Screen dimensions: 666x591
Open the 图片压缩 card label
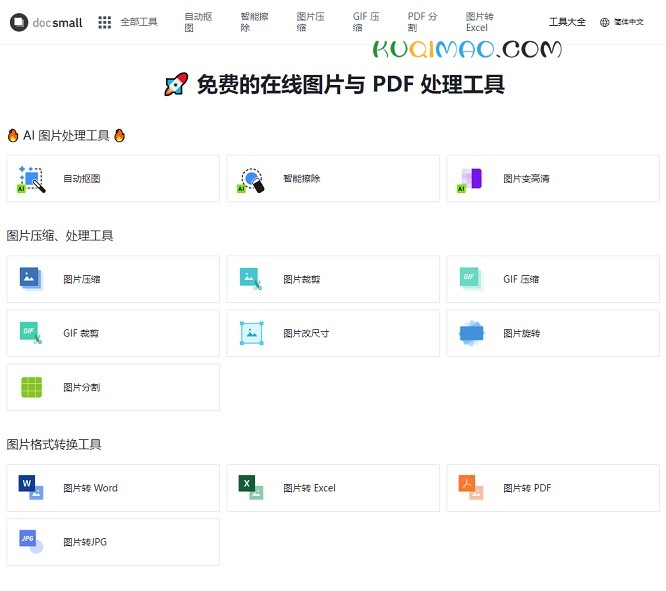pos(82,279)
